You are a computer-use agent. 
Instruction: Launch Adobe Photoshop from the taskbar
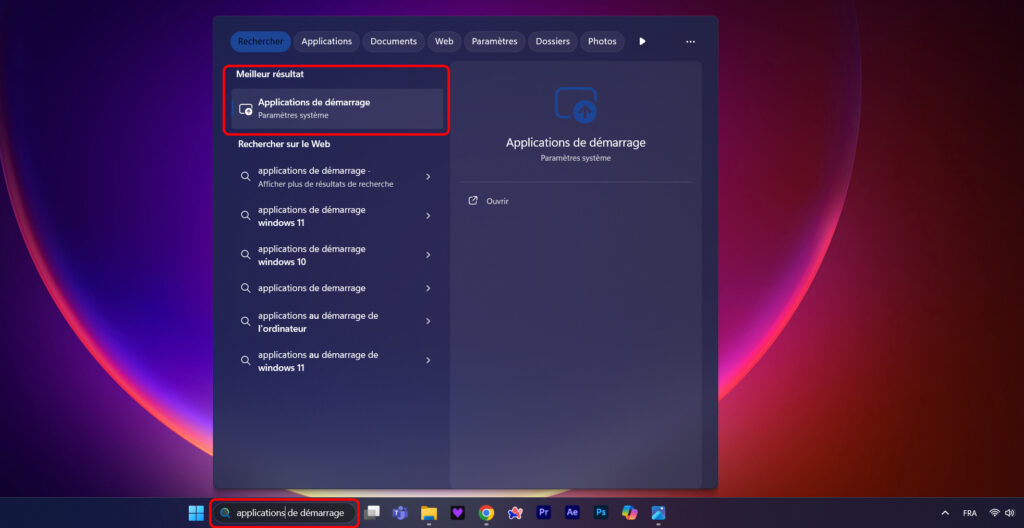point(601,513)
